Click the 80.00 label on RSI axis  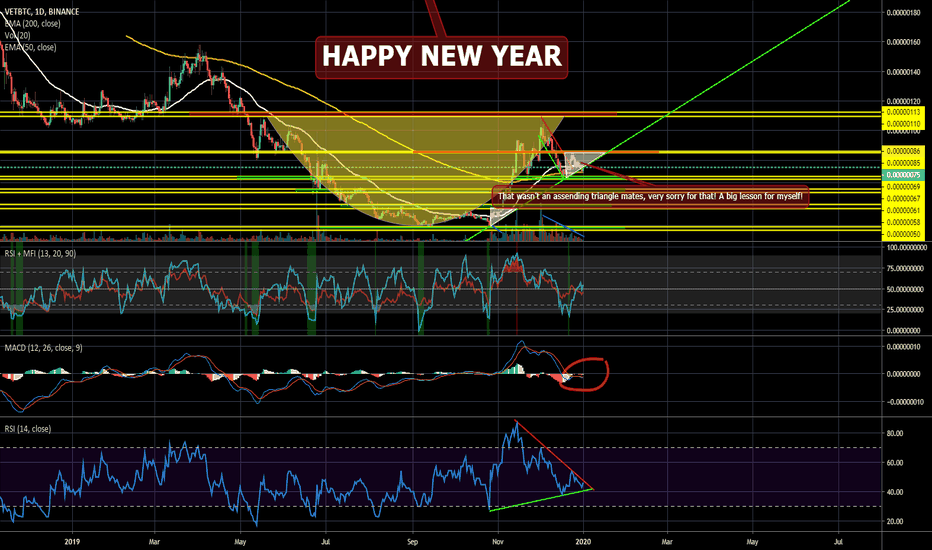click(x=895, y=433)
